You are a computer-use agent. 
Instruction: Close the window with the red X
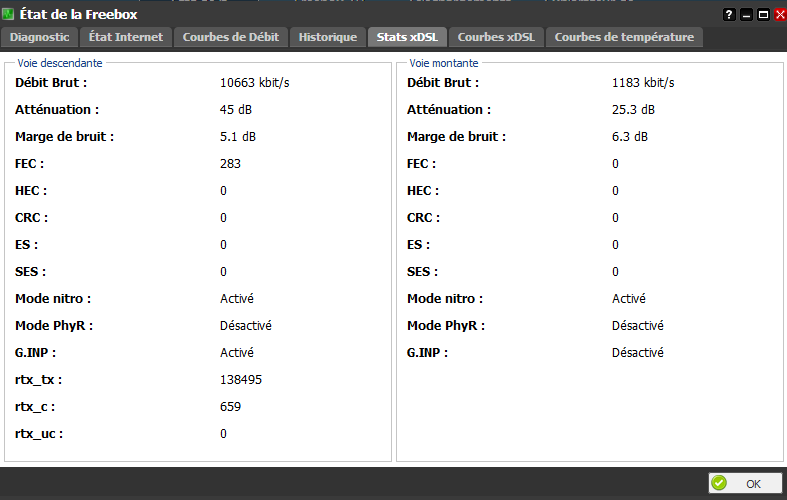tap(780, 15)
